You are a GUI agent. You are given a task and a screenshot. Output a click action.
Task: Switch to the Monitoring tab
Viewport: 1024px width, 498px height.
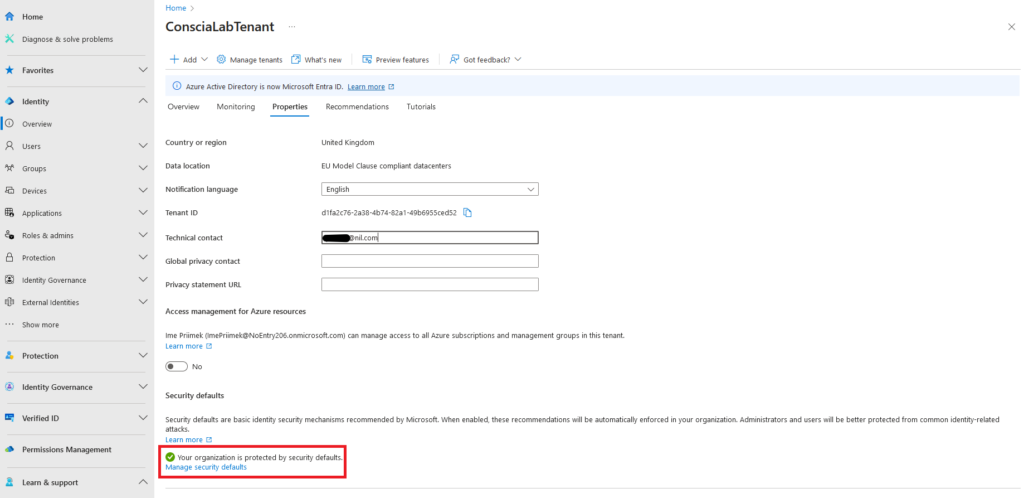[236, 107]
